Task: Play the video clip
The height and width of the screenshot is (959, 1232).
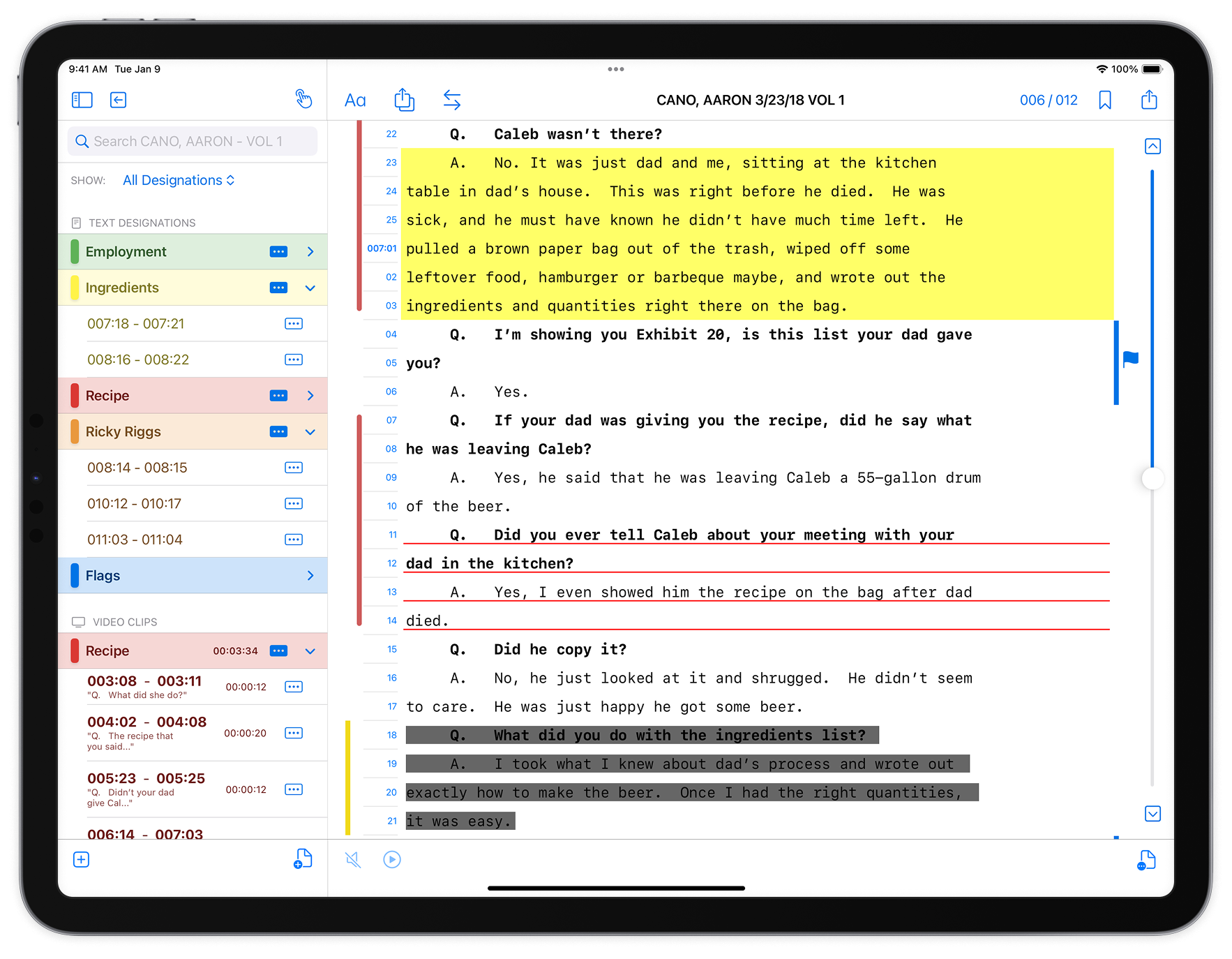Action: coord(392,859)
